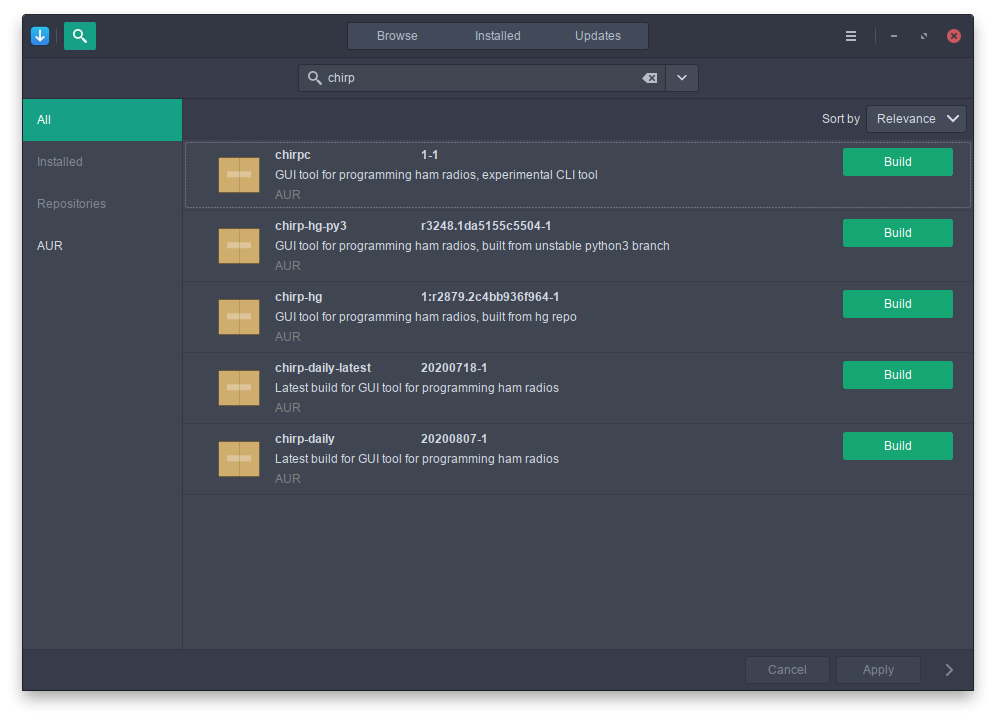Click the blue download arrow app icon

click(x=40, y=36)
